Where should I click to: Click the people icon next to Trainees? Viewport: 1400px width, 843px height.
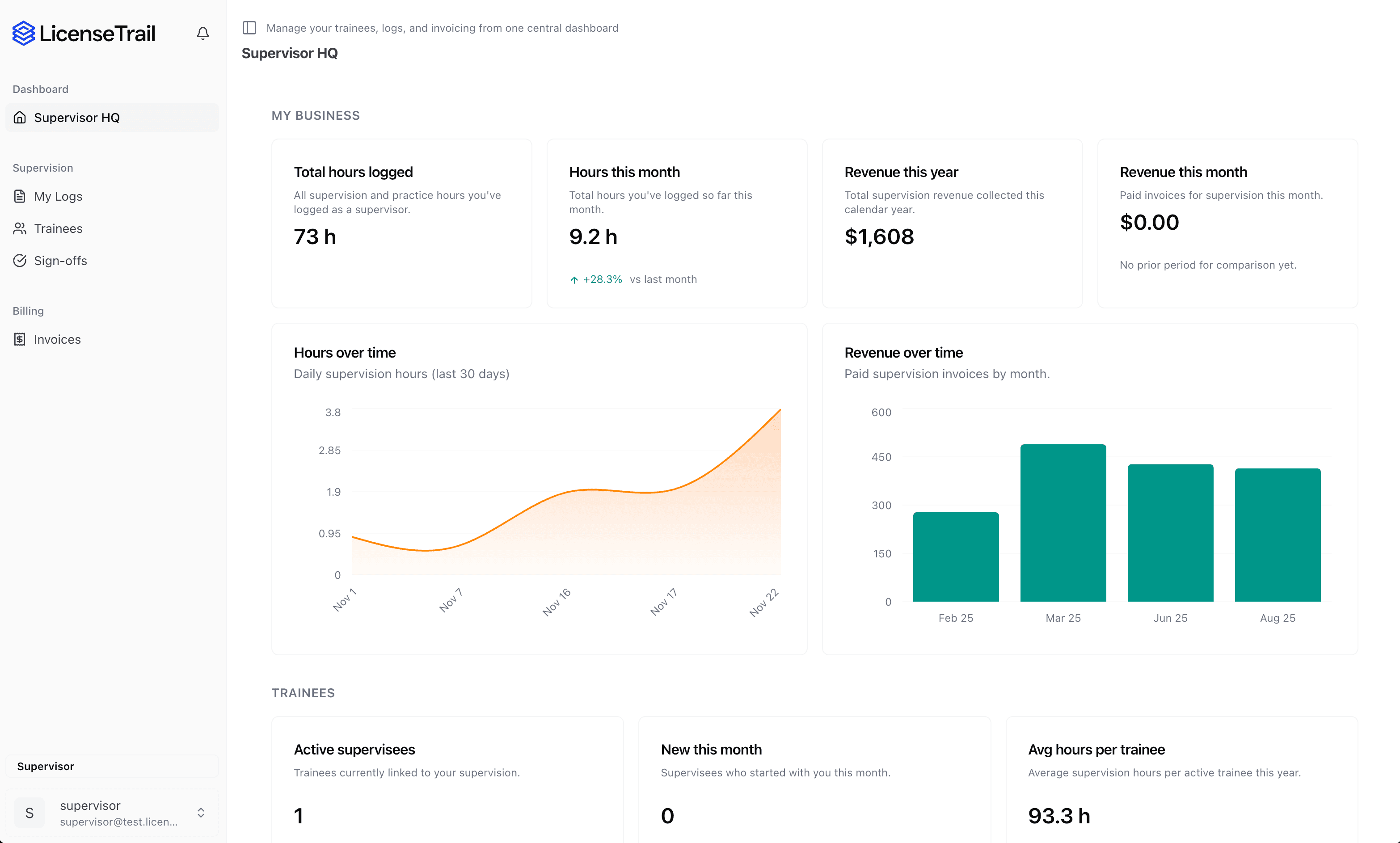click(19, 228)
